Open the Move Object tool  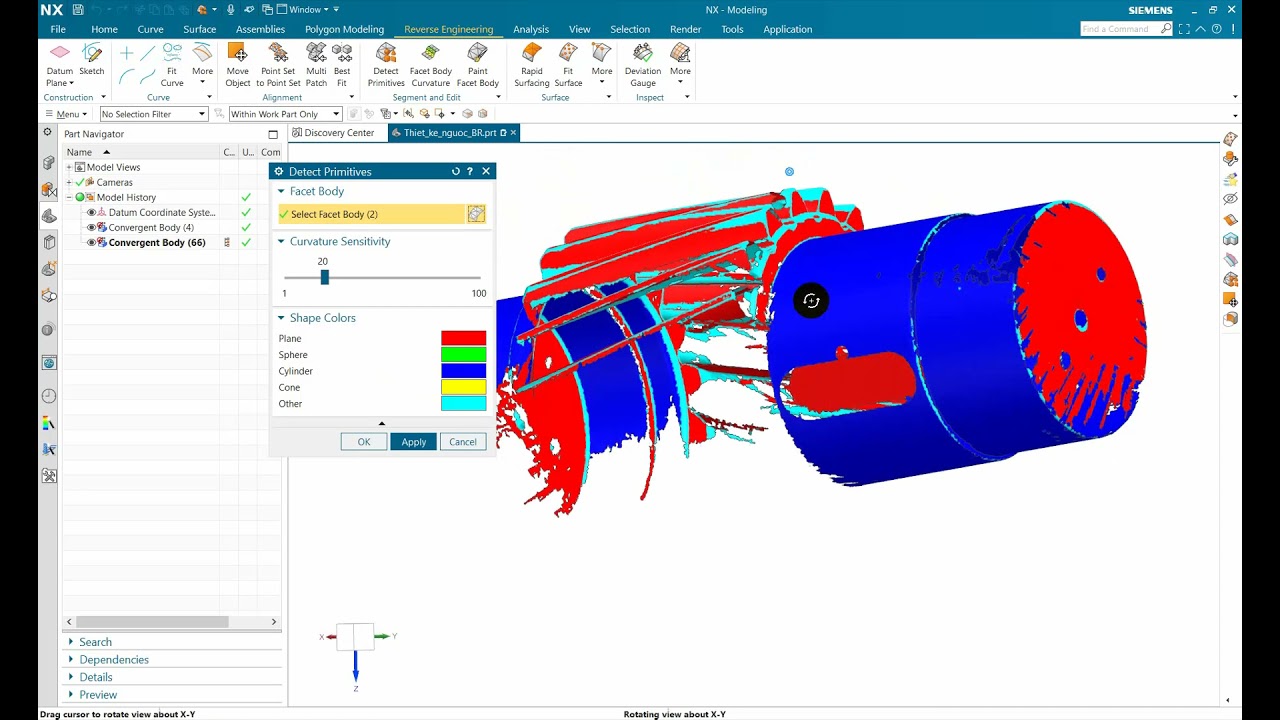point(238,64)
